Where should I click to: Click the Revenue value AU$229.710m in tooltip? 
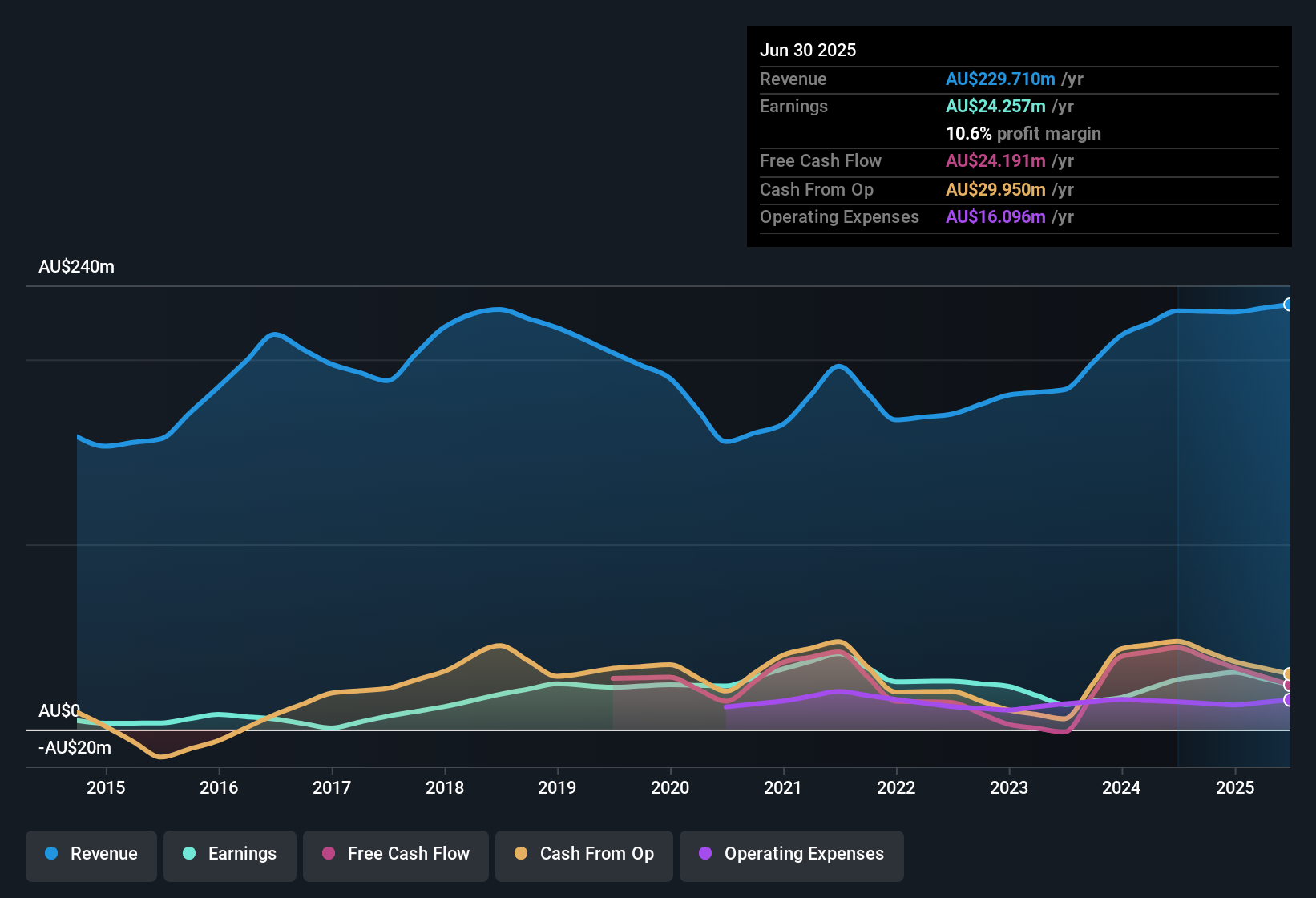point(1000,79)
